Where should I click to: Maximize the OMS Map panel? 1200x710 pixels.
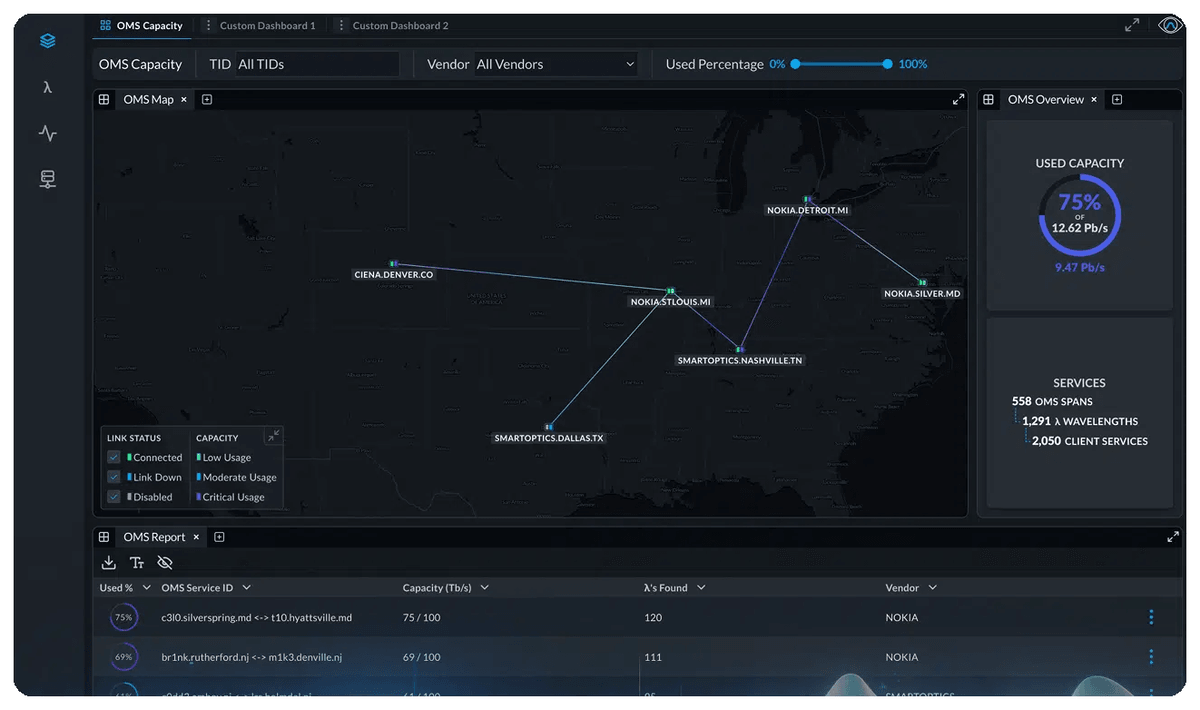tap(958, 99)
